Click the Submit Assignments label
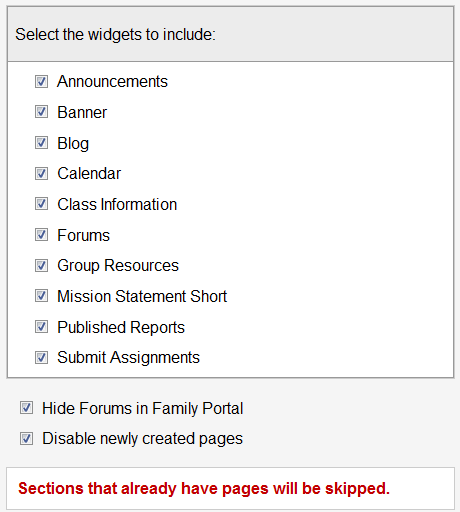This screenshot has width=460, height=512. (x=128, y=358)
